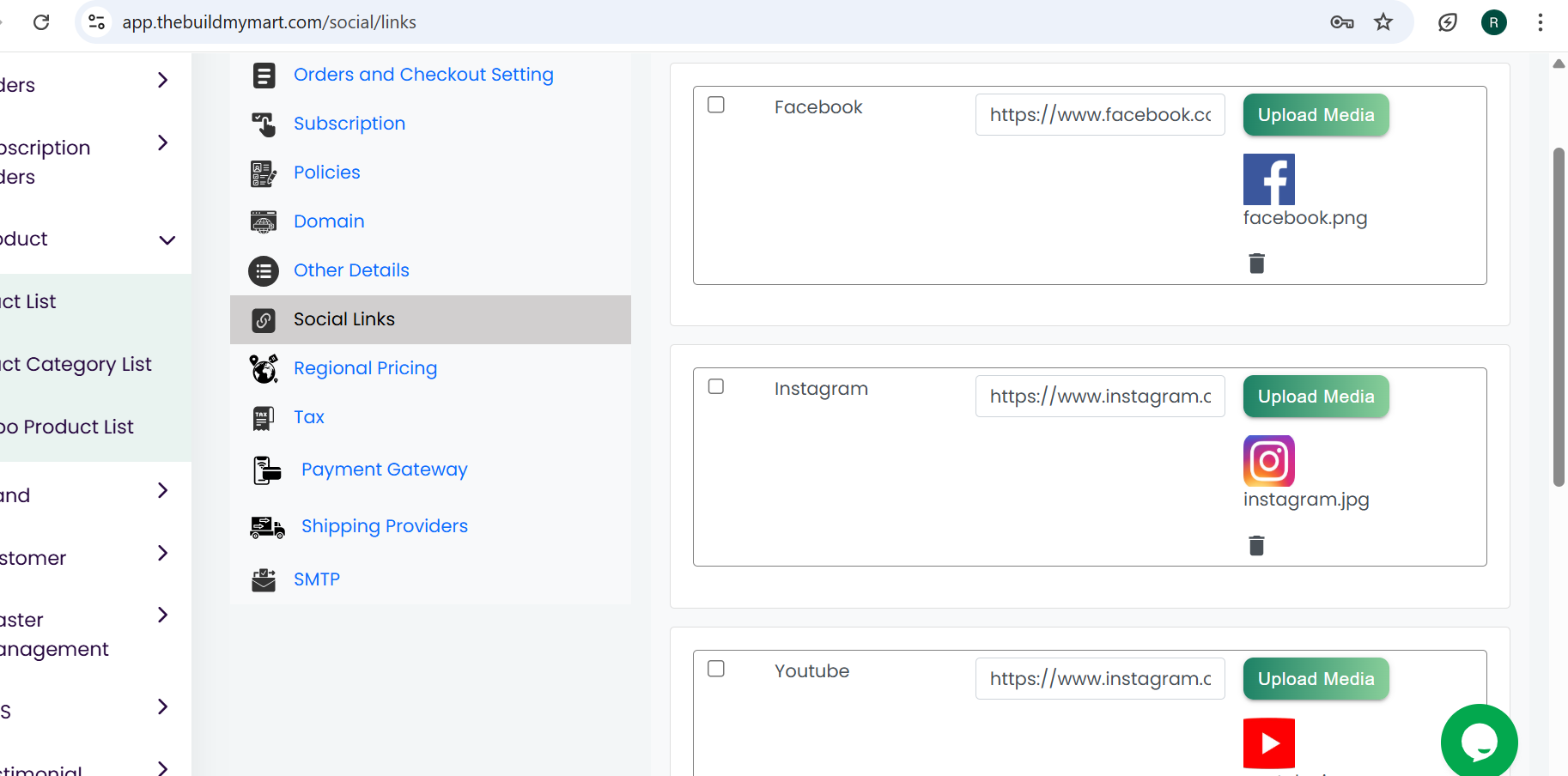Open the Domain settings link

click(329, 221)
